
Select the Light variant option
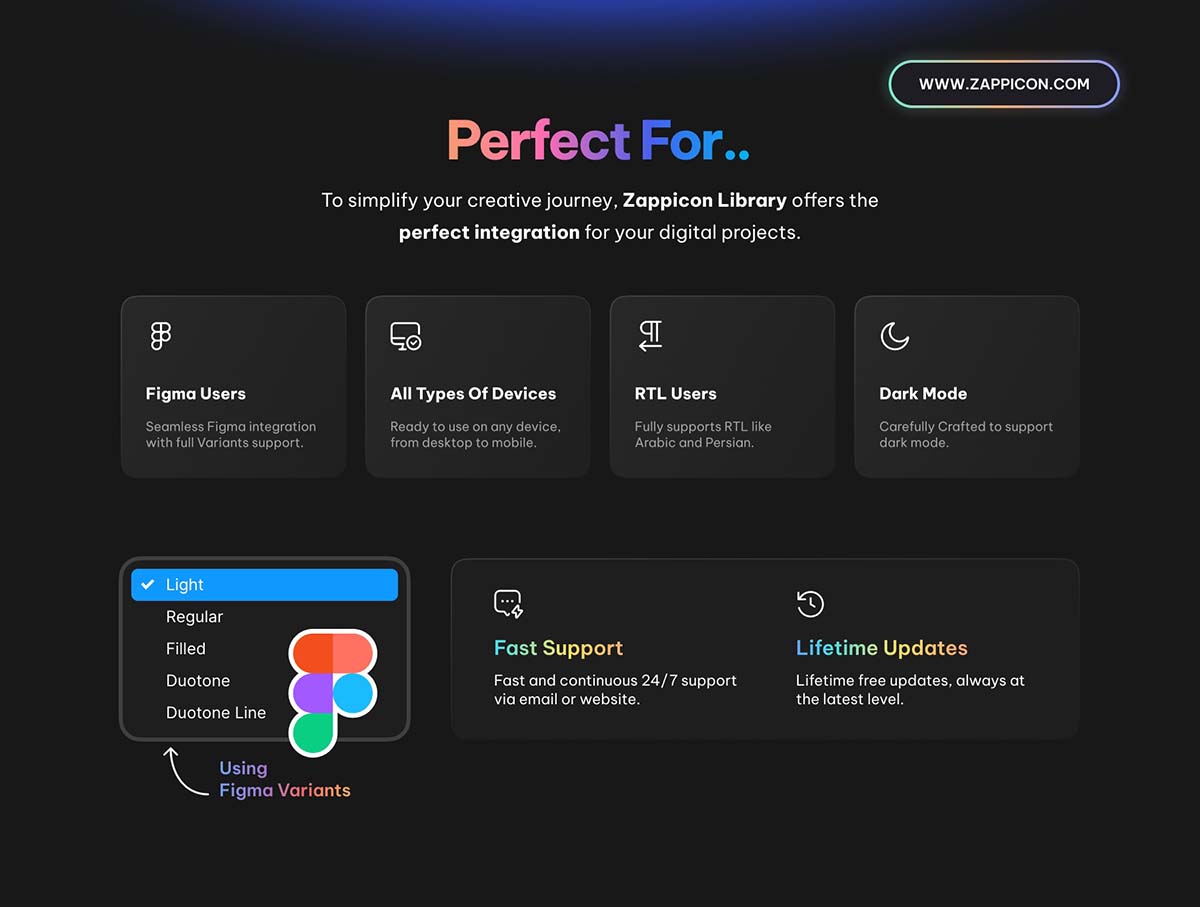(264, 585)
